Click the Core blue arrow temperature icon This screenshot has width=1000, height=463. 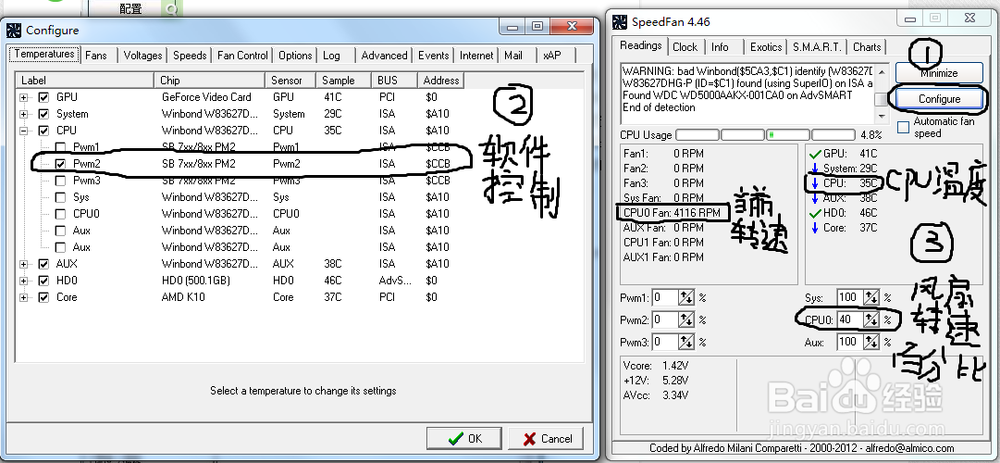coord(814,228)
